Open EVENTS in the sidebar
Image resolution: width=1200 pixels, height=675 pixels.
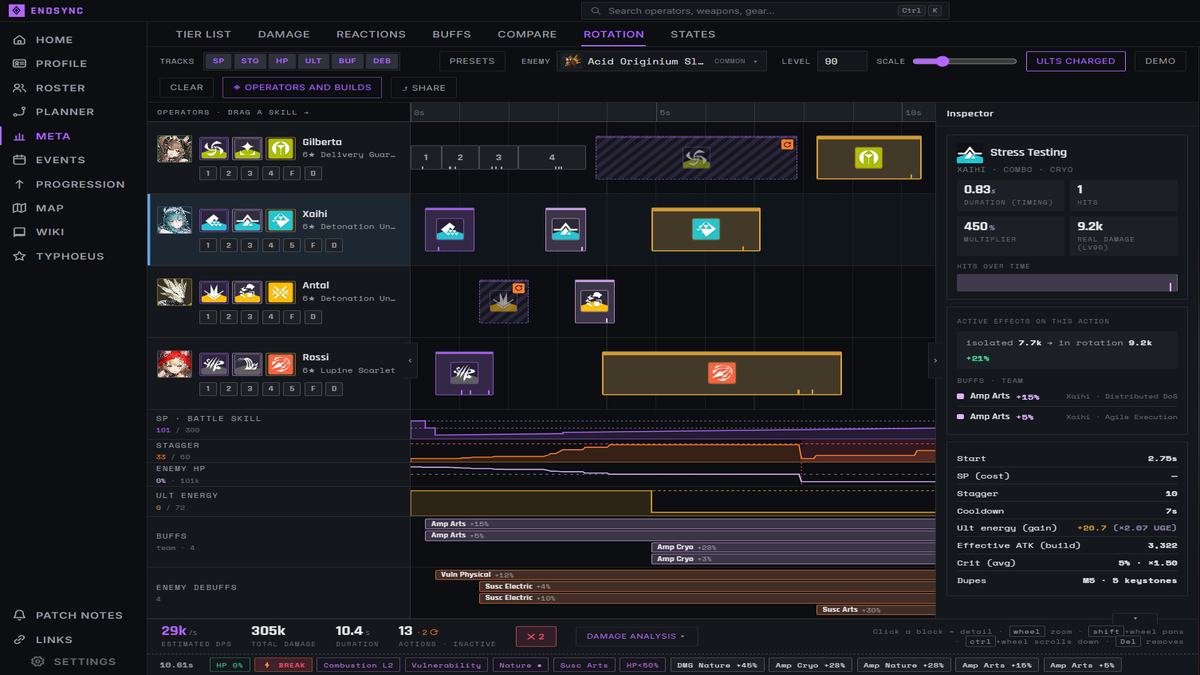point(60,160)
